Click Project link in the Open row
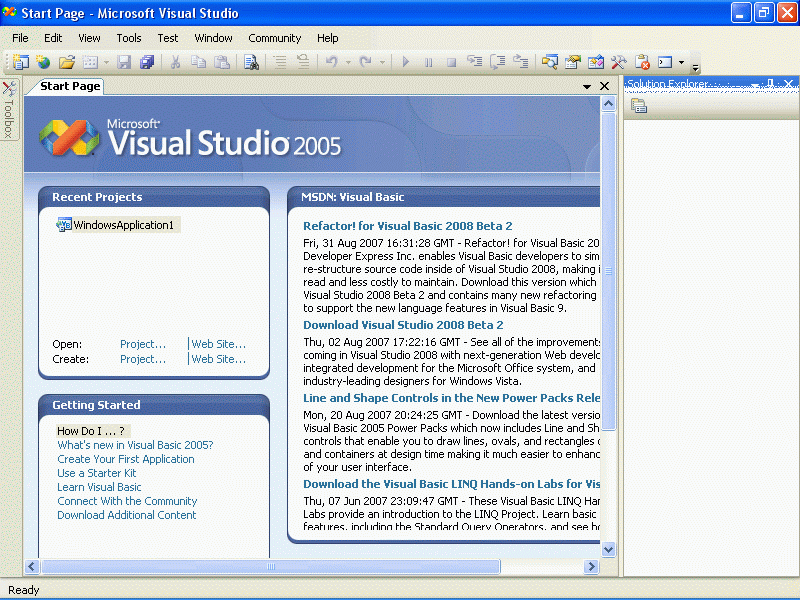Viewport: 800px width, 600px height. point(143,344)
